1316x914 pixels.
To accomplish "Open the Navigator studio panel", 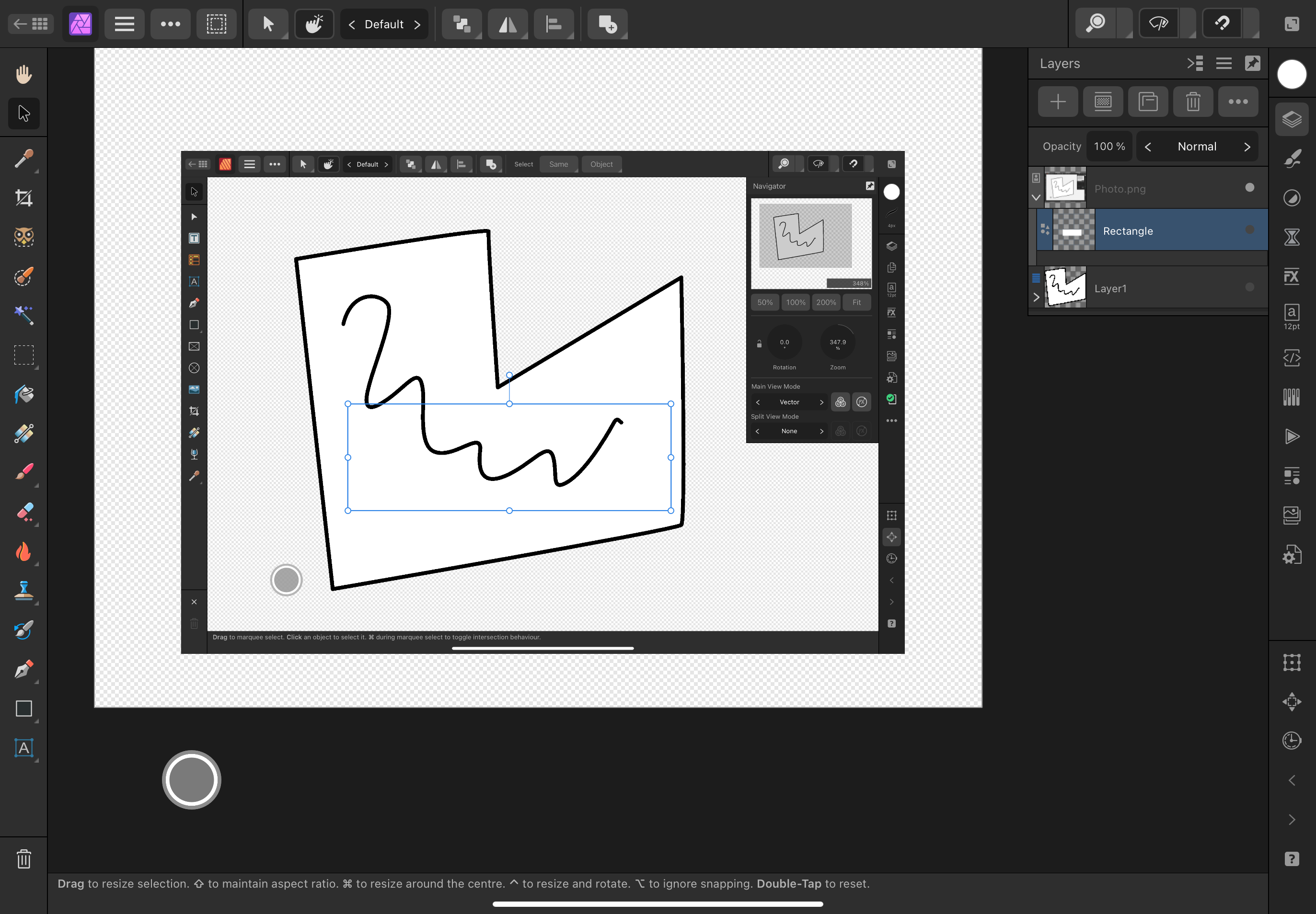I will pos(1292,701).
